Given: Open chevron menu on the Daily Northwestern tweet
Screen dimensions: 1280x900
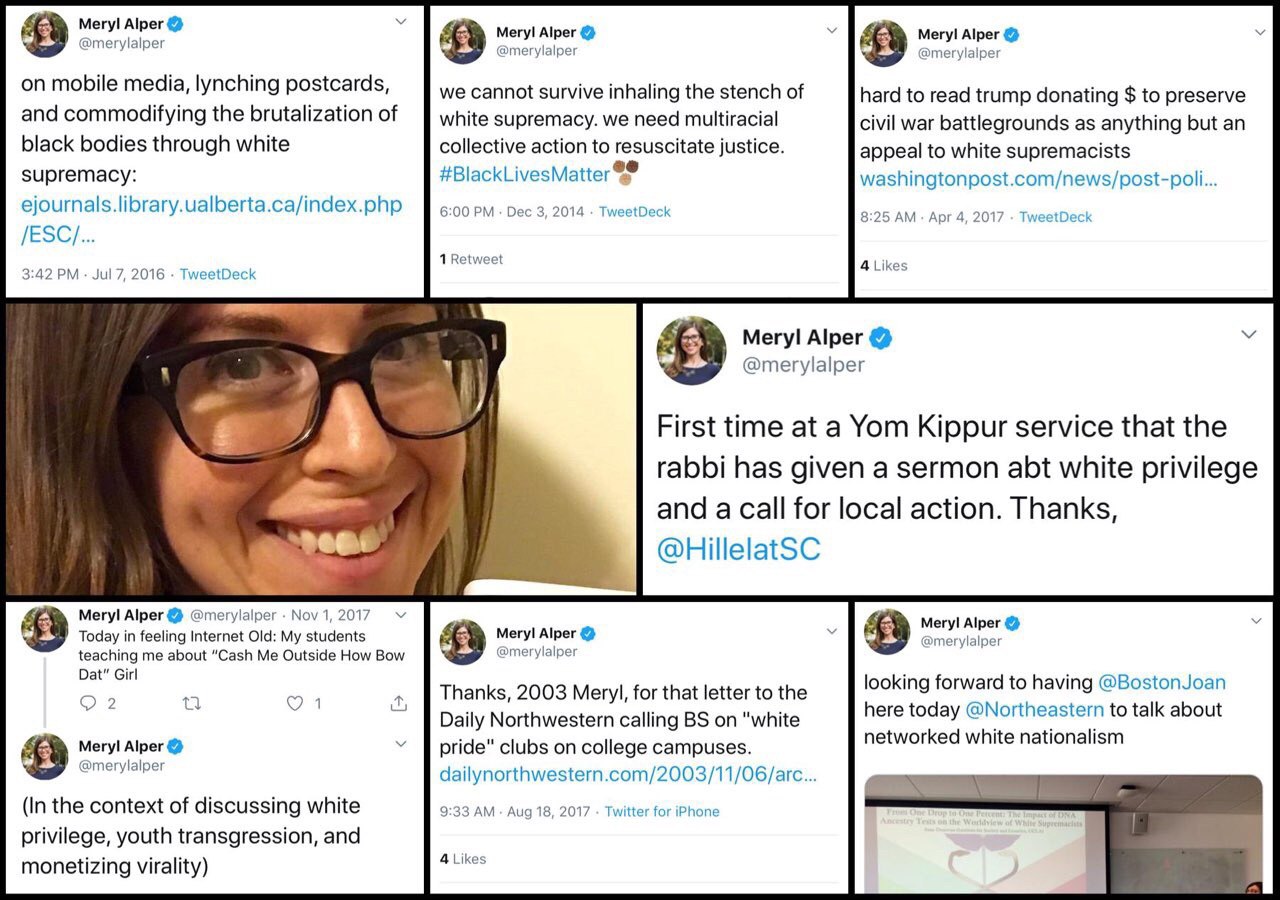Looking at the screenshot, I should (831, 631).
